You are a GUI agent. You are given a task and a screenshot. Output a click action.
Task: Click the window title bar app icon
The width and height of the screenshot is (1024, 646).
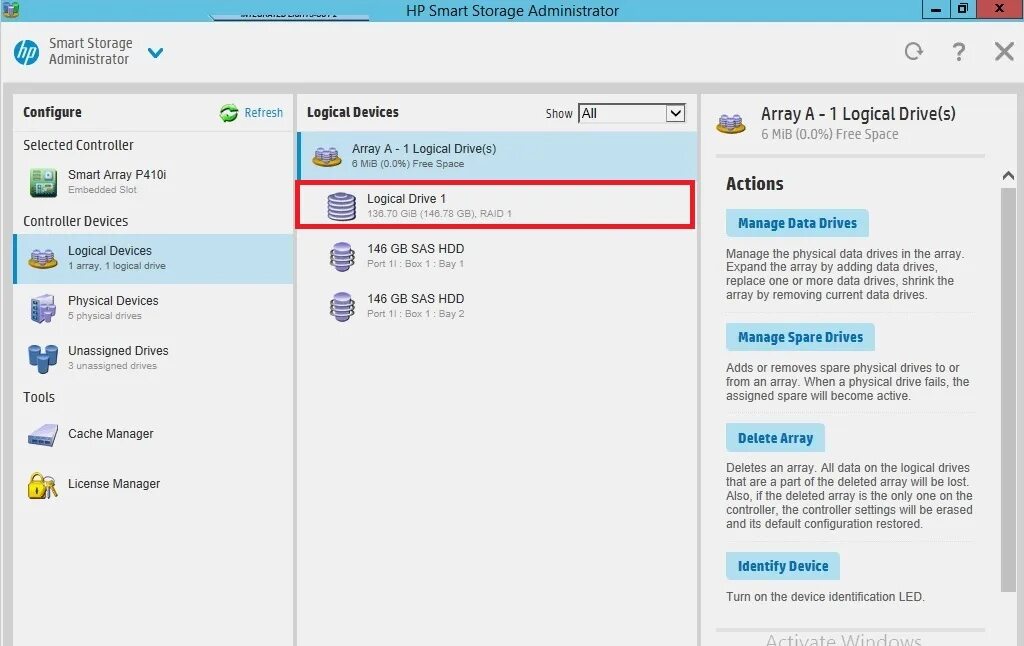click(x=11, y=10)
